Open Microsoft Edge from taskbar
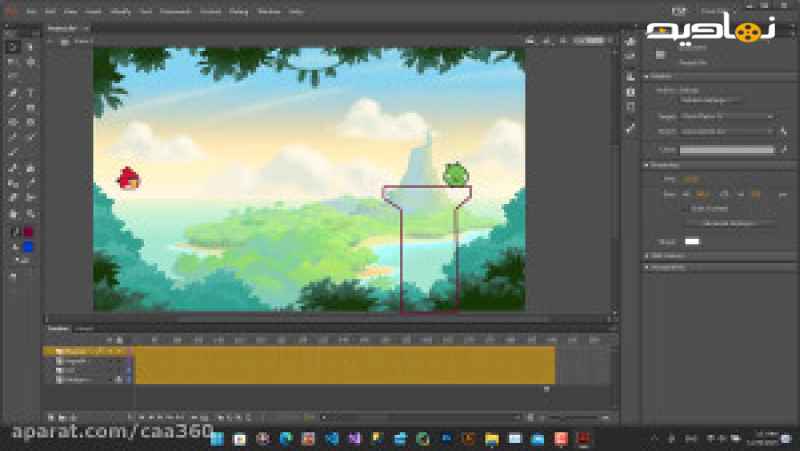This screenshot has height=451, width=800. tap(286, 438)
